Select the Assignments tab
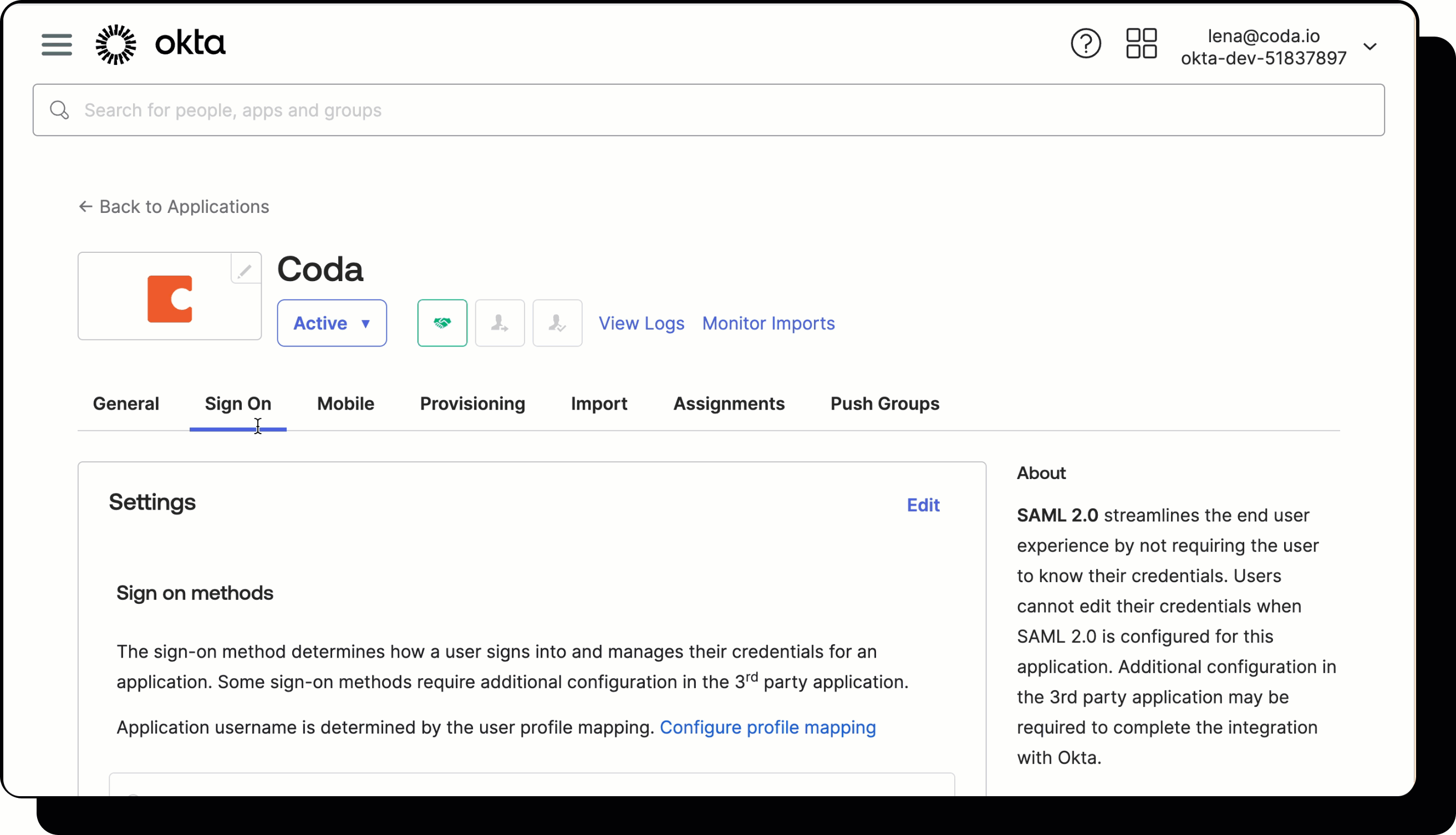 coord(729,404)
